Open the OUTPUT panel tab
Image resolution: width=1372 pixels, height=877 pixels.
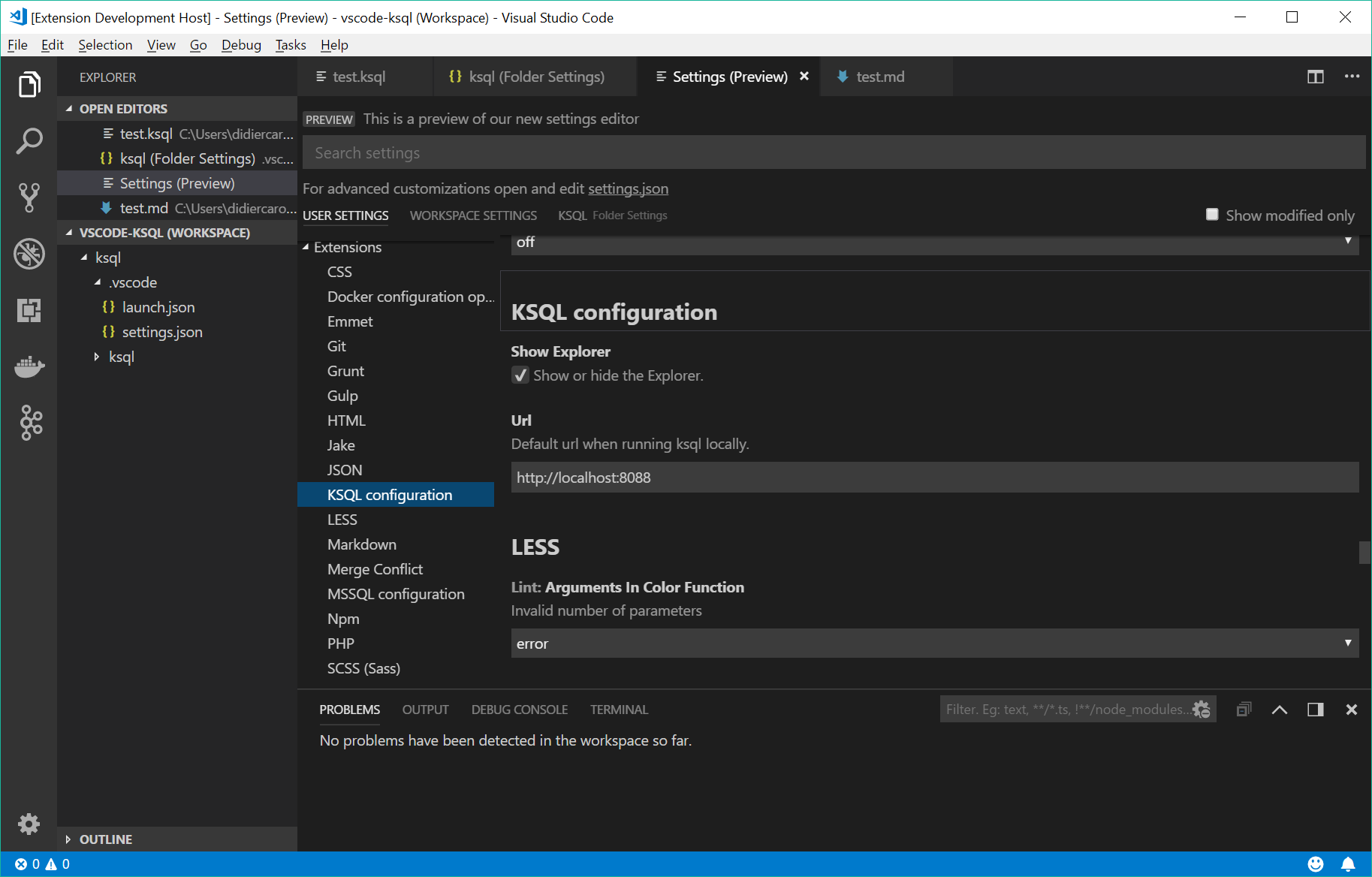coord(425,710)
